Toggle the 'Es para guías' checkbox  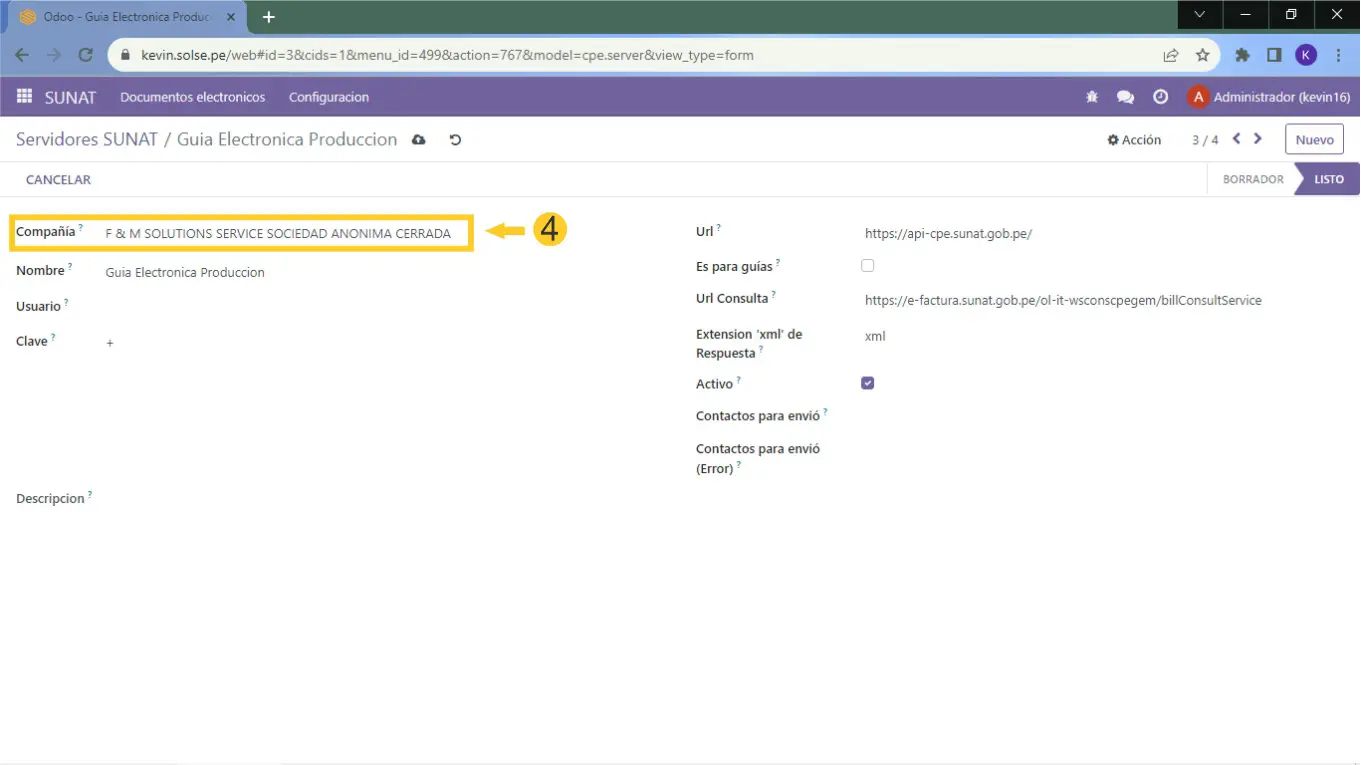click(x=867, y=266)
